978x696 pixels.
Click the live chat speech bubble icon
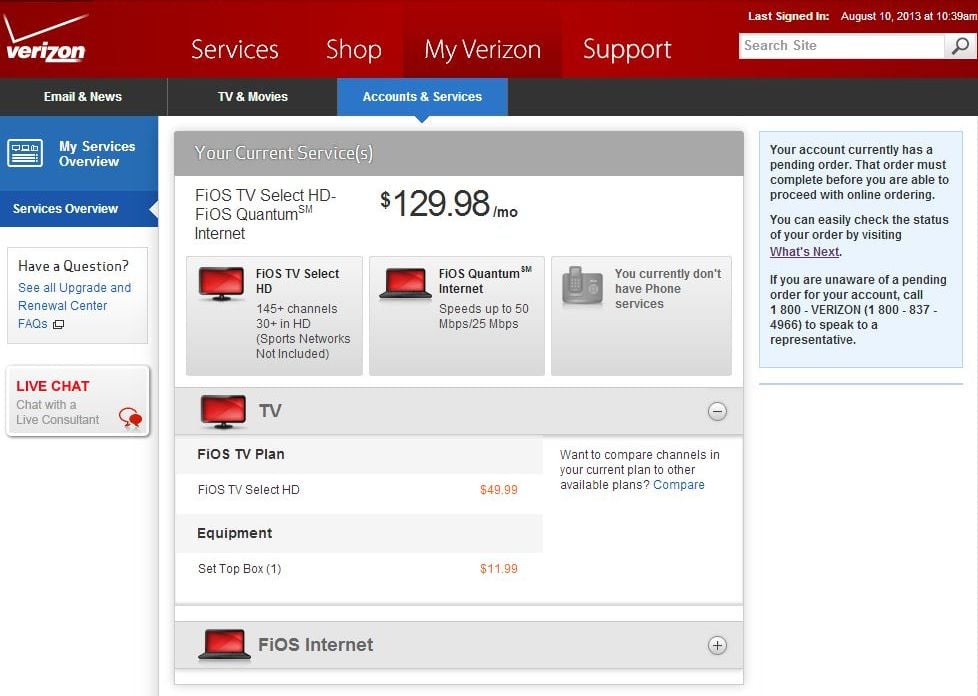(x=130, y=418)
